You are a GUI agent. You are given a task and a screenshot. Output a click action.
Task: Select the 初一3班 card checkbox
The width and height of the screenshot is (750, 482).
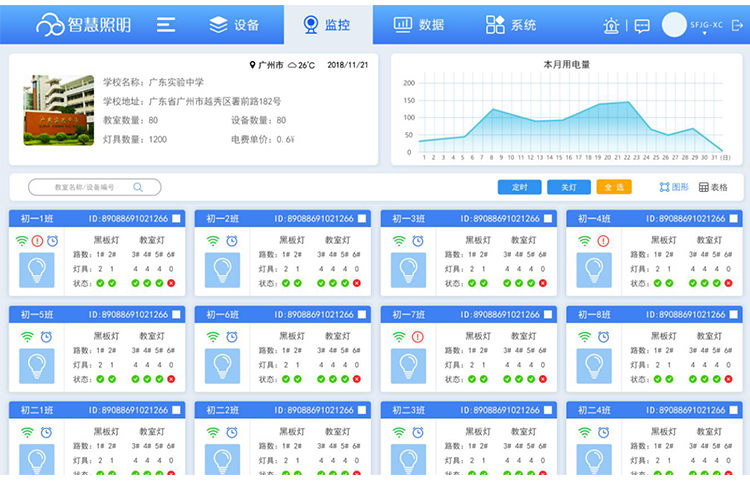[548, 218]
